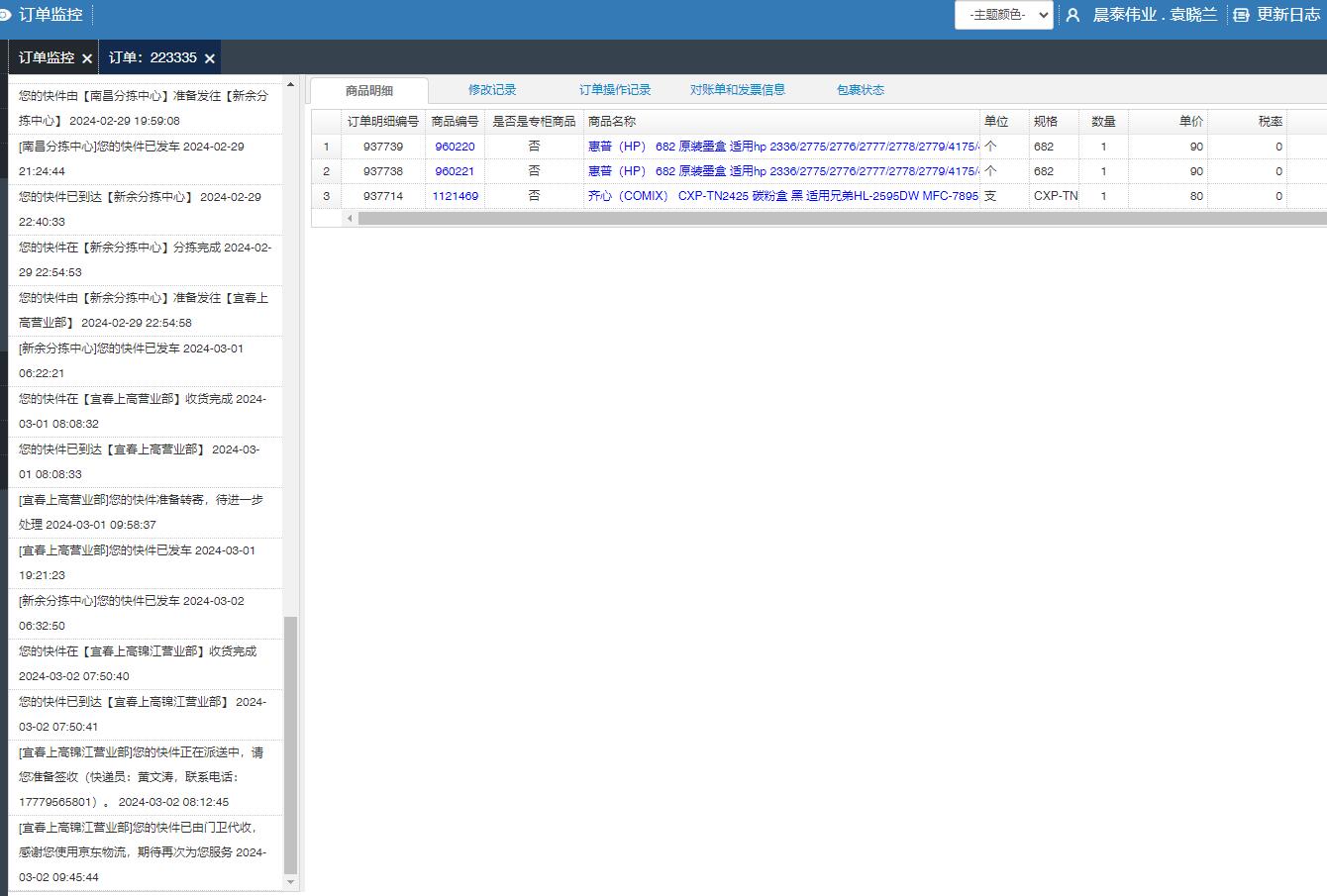Select log entry dated 2024-02-29 19:59:08
The height and width of the screenshot is (896, 1327).
(x=146, y=108)
